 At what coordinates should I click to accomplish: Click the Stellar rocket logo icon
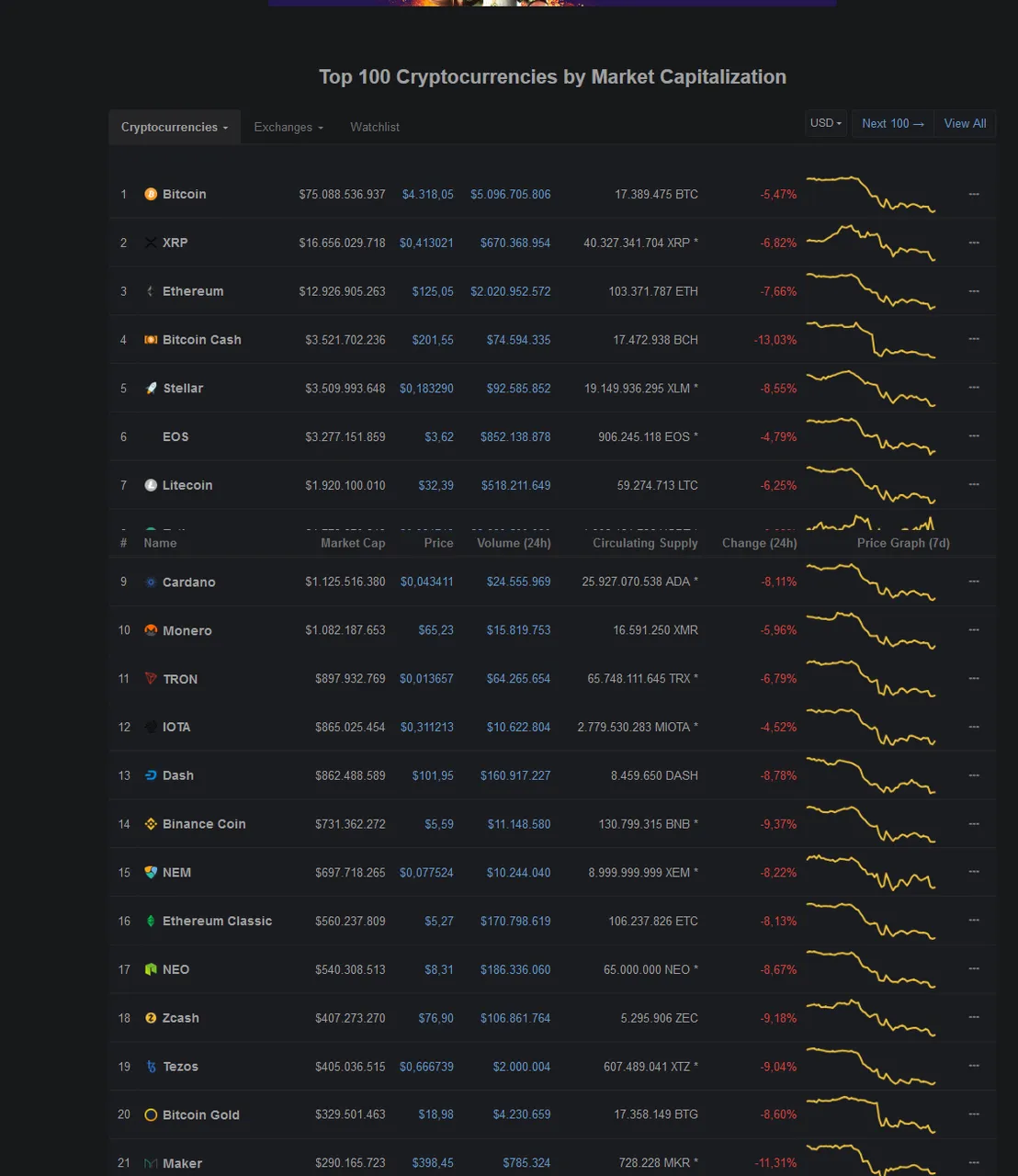(151, 389)
